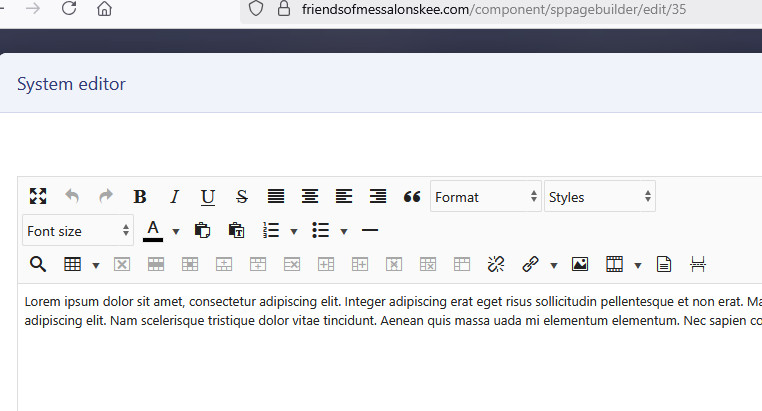
Task: Toggle italic formatting
Action: [x=174, y=197]
